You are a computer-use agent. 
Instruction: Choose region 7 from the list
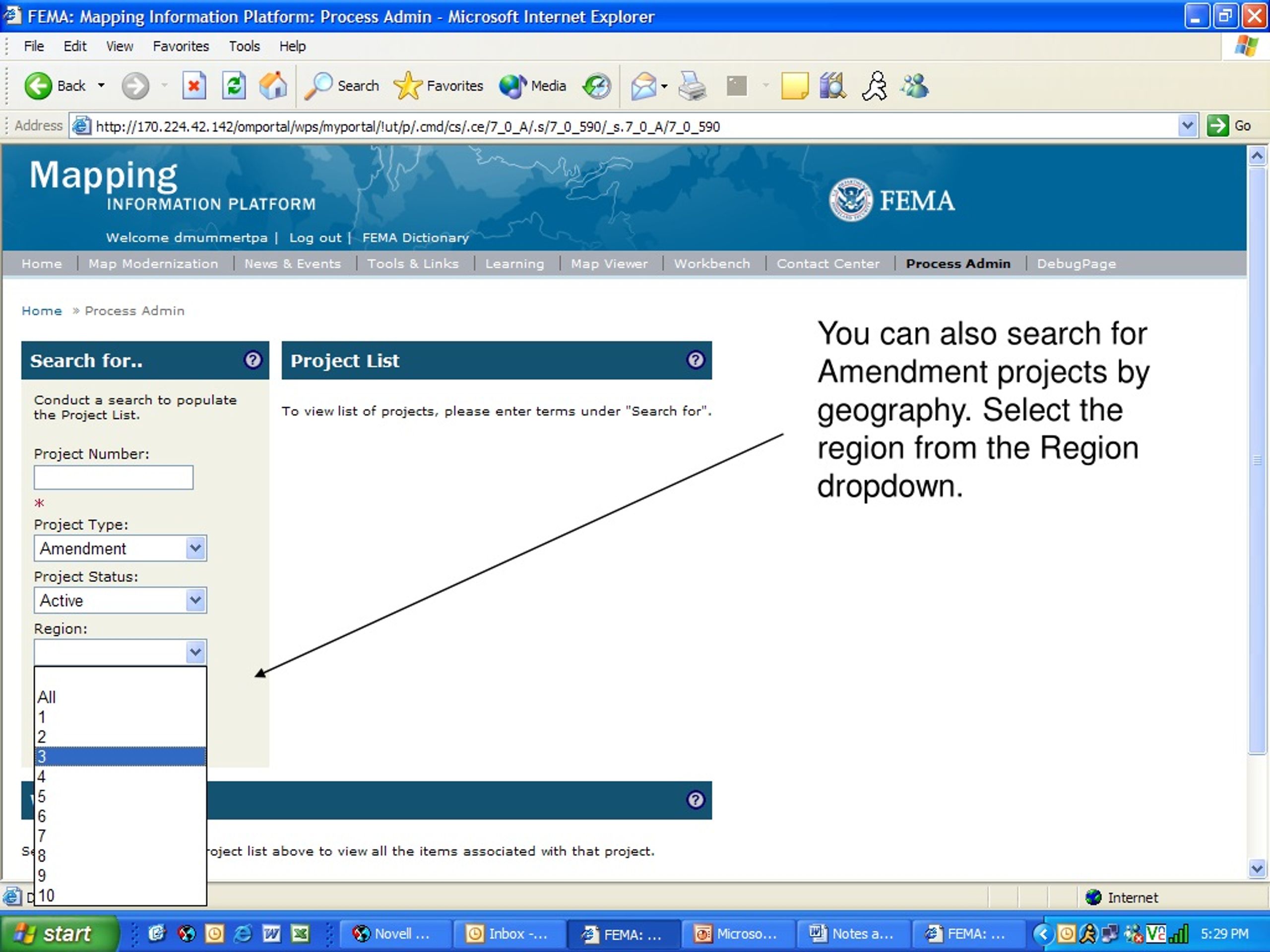[x=120, y=835]
